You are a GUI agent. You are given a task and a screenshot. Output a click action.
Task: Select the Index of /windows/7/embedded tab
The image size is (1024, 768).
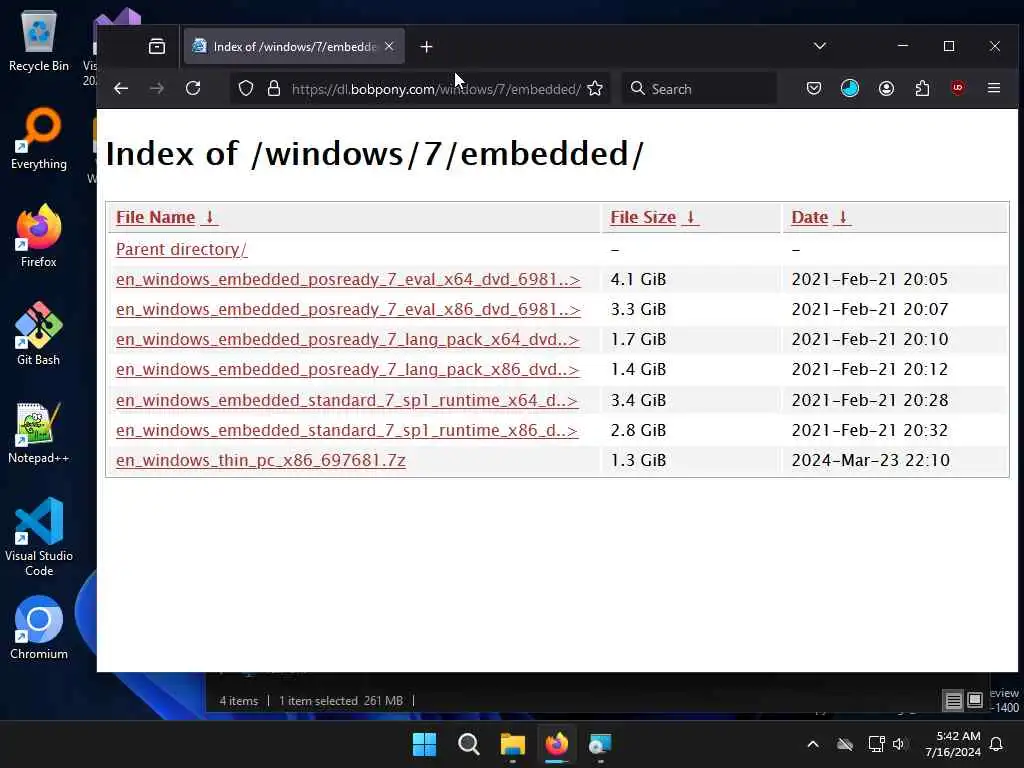pos(294,46)
